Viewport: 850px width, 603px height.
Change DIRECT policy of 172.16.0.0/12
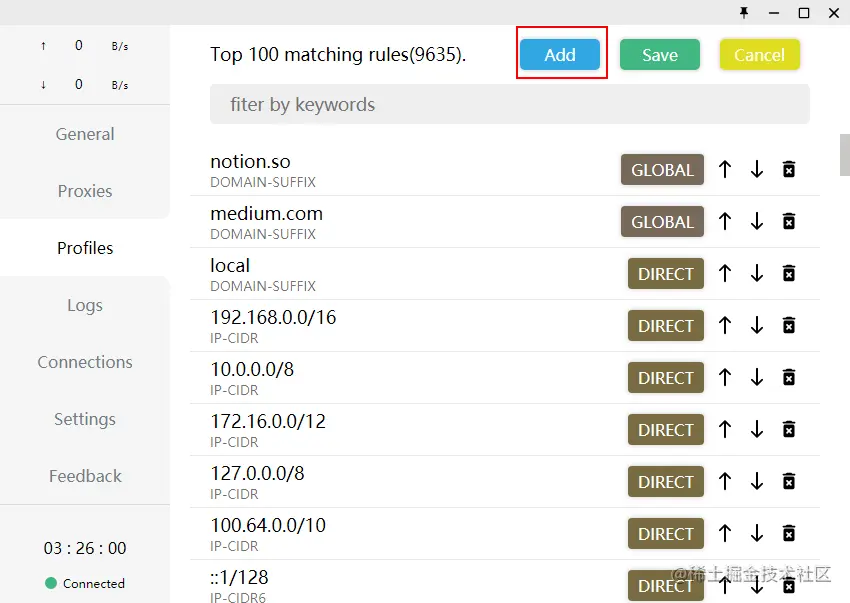coord(666,430)
